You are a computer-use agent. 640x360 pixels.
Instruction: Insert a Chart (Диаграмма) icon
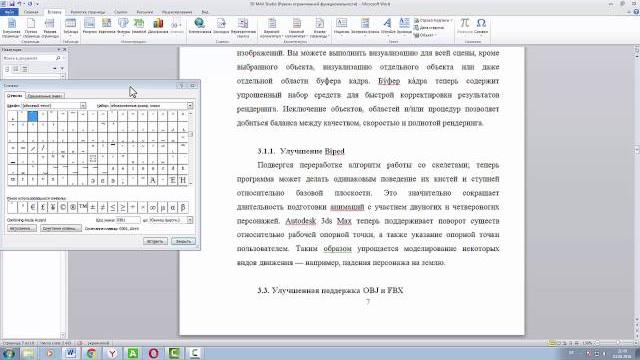click(158, 26)
